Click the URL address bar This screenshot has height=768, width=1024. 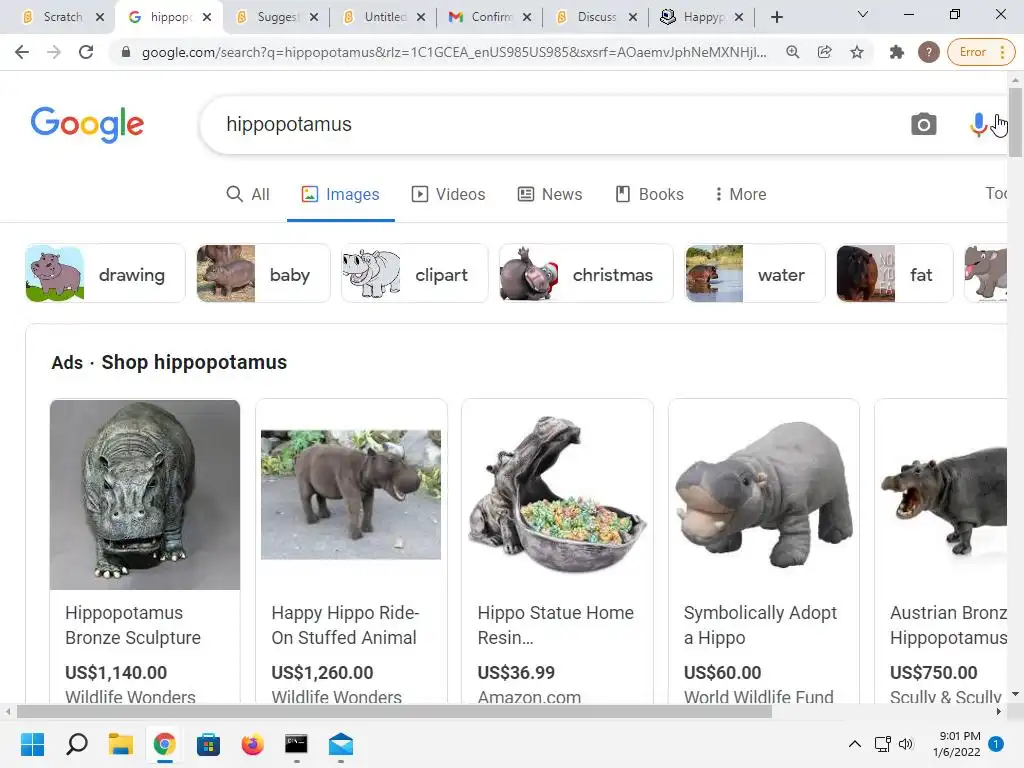pyautogui.click(x=454, y=52)
